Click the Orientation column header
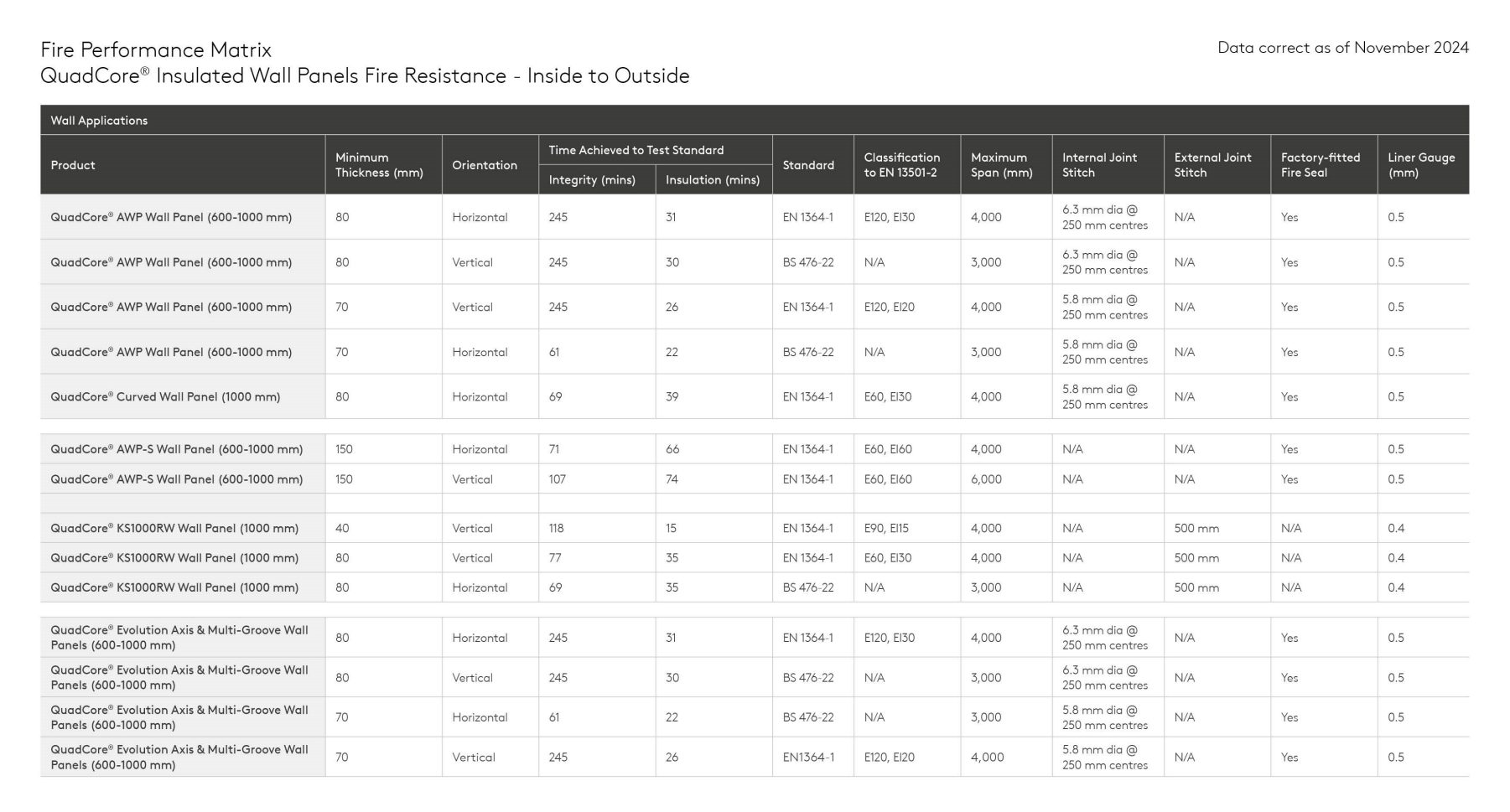 tap(485, 165)
